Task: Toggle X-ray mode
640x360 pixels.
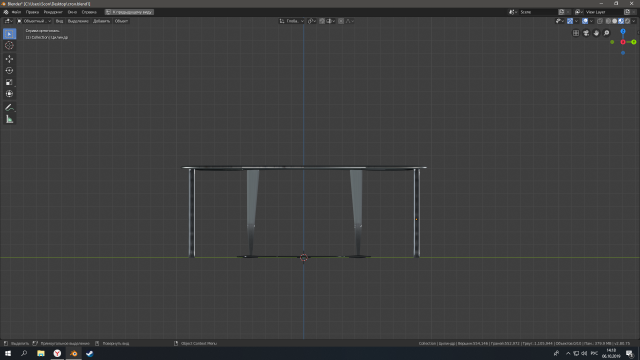Action: (600, 21)
